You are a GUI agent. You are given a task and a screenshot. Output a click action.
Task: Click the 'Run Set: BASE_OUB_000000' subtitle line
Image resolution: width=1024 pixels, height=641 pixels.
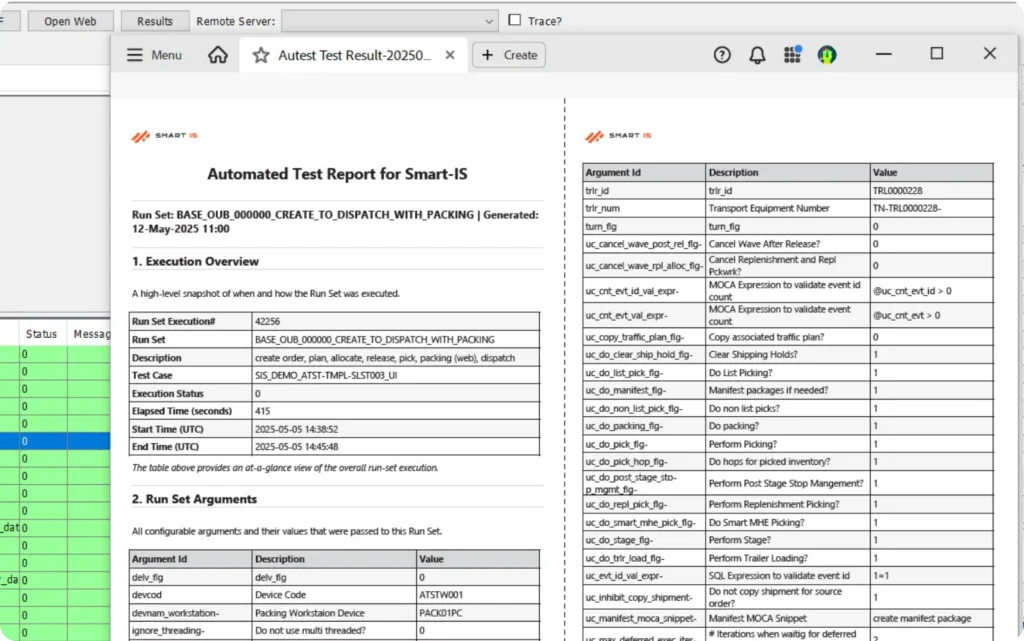[335, 221]
